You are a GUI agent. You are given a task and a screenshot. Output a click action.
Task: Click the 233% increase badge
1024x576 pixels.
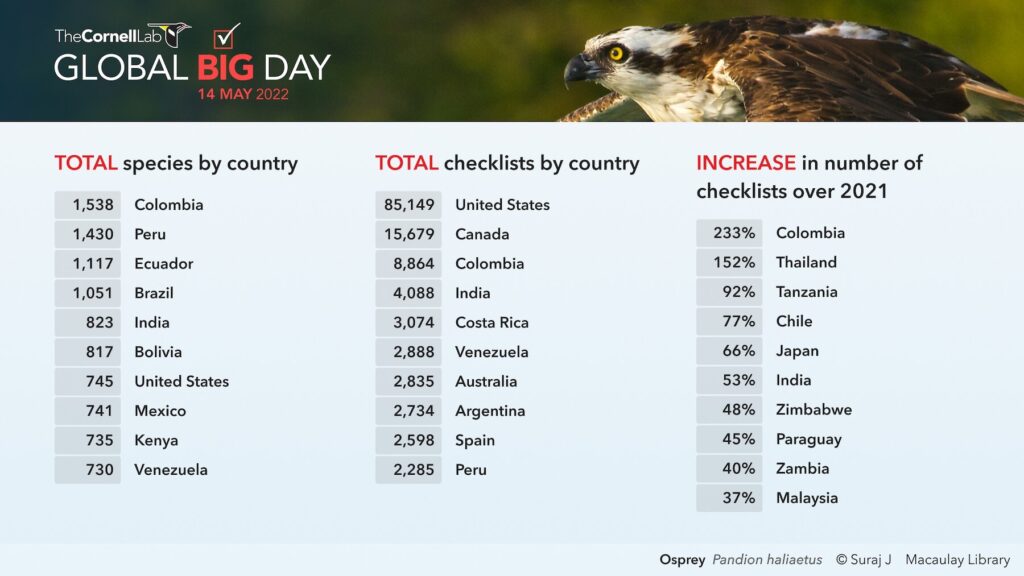coord(729,233)
